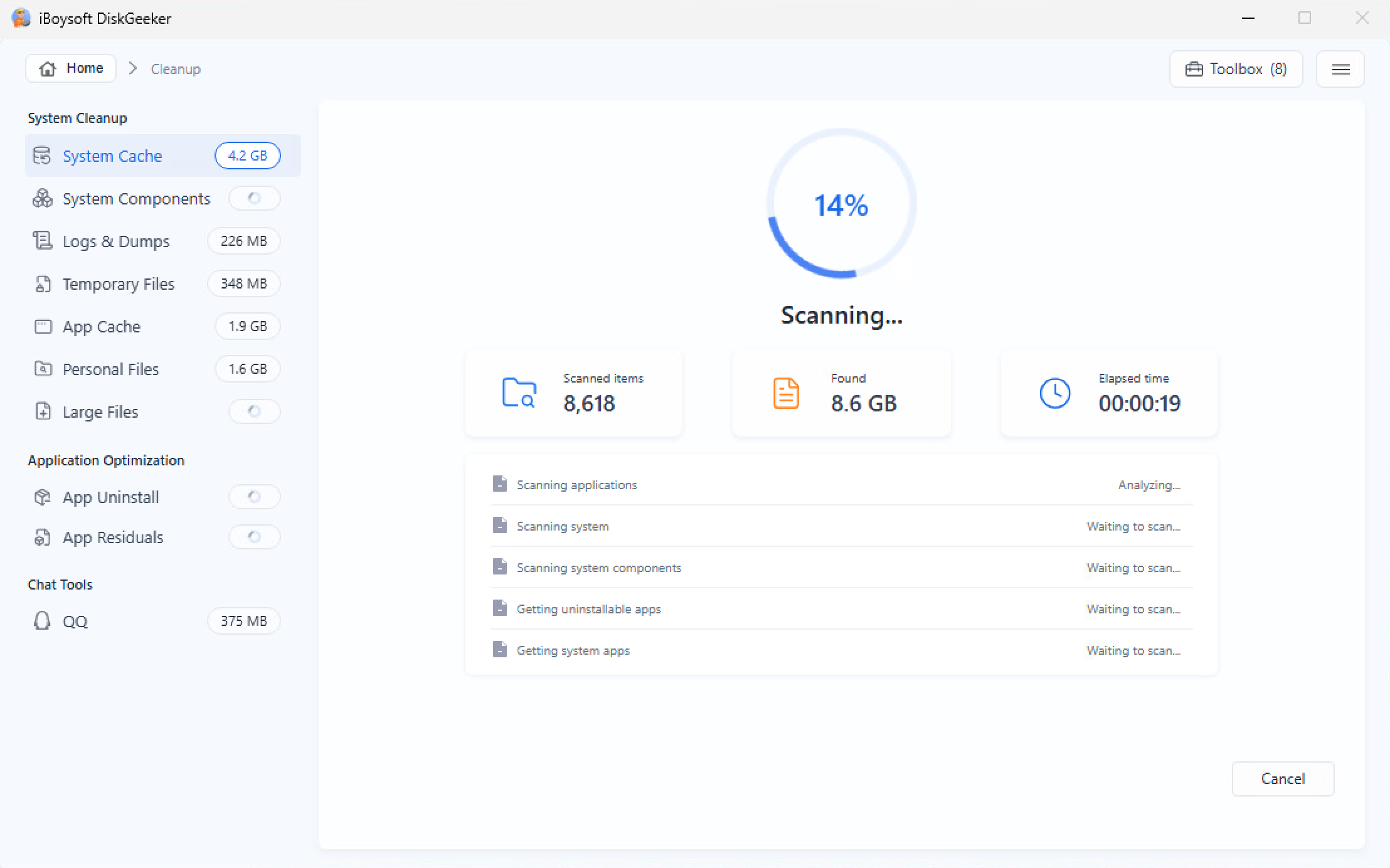This screenshot has height=868, width=1390.
Task: Click the Personal Files folder icon
Action: click(x=42, y=369)
